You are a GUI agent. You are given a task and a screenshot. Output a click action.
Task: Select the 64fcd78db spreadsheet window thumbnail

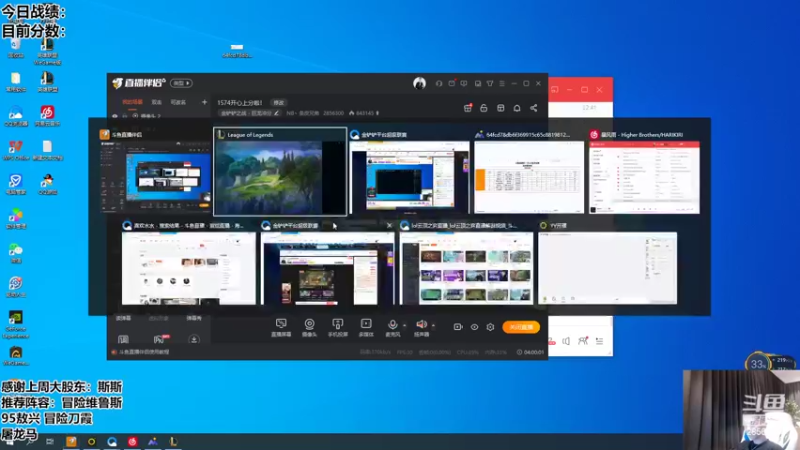pos(529,172)
